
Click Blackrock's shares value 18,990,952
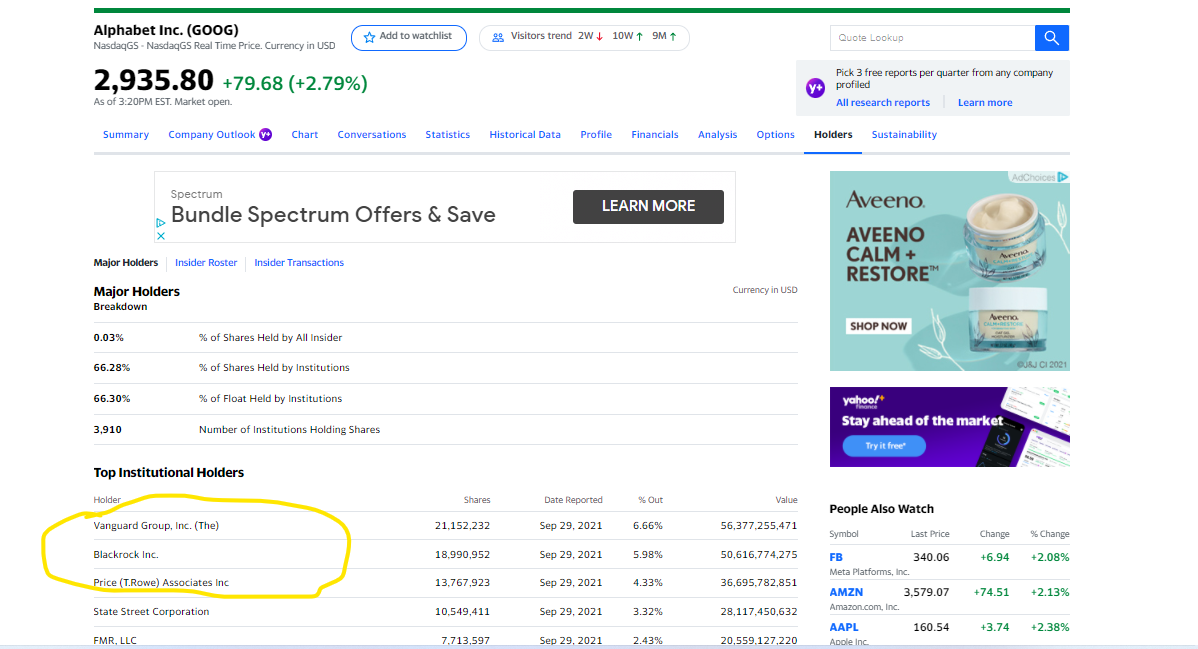click(x=462, y=555)
